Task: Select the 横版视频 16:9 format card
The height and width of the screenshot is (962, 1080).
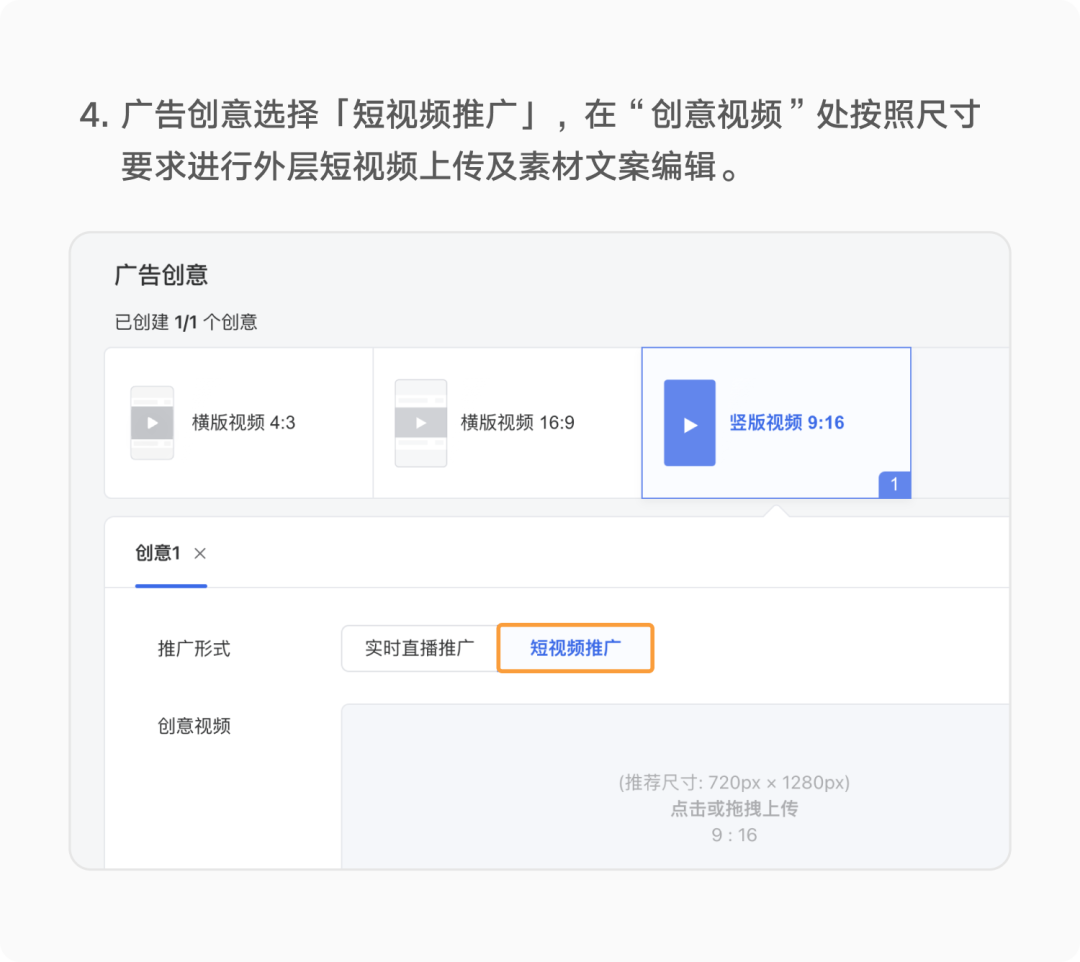Action: point(505,423)
